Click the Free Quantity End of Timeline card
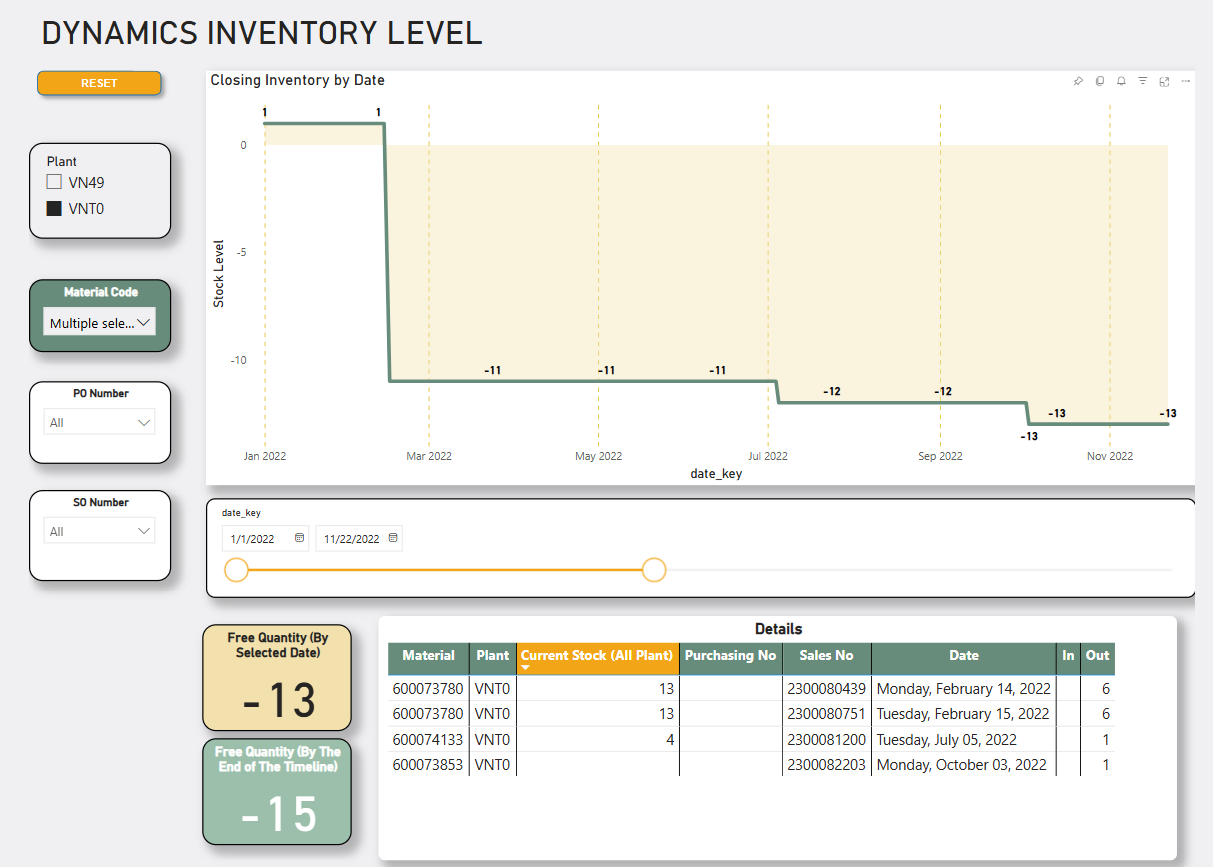 coord(277,792)
